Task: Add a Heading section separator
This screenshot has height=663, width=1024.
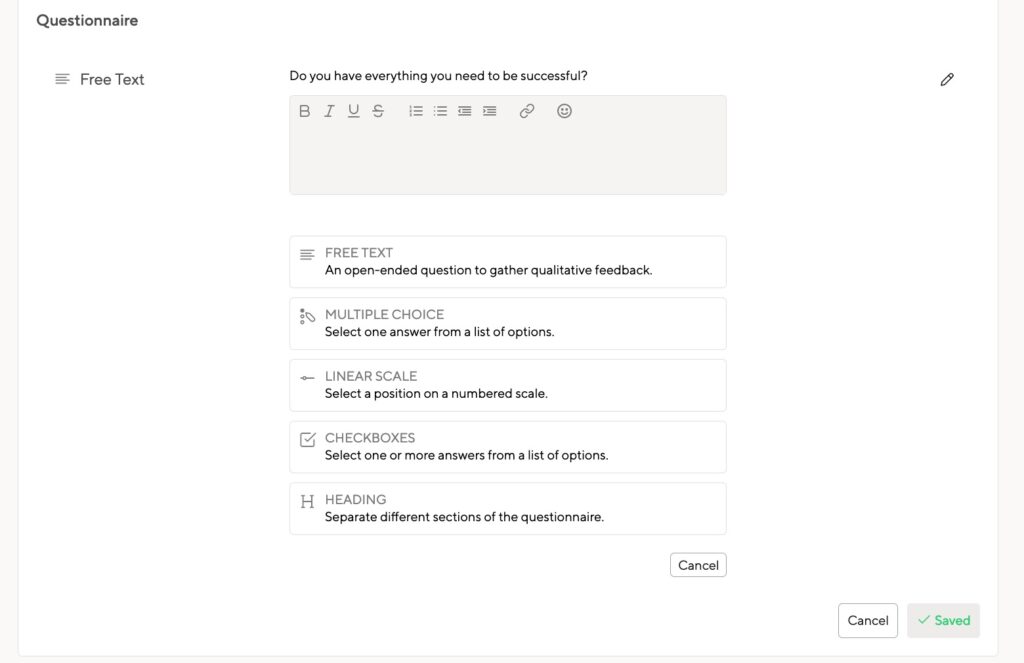Action: pyautogui.click(x=507, y=508)
